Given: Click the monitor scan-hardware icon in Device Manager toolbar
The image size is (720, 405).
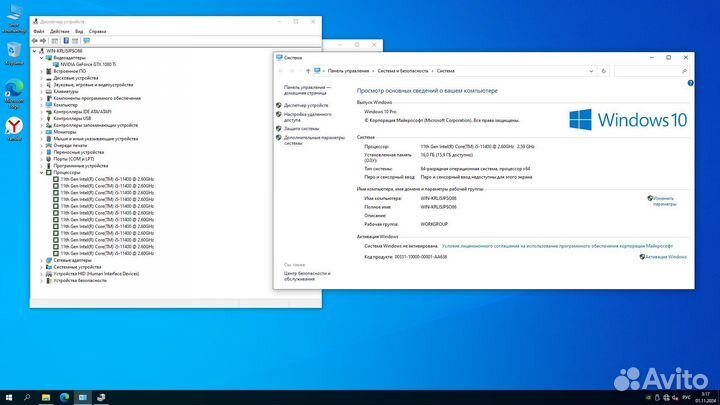Looking at the screenshot, I should point(86,41).
